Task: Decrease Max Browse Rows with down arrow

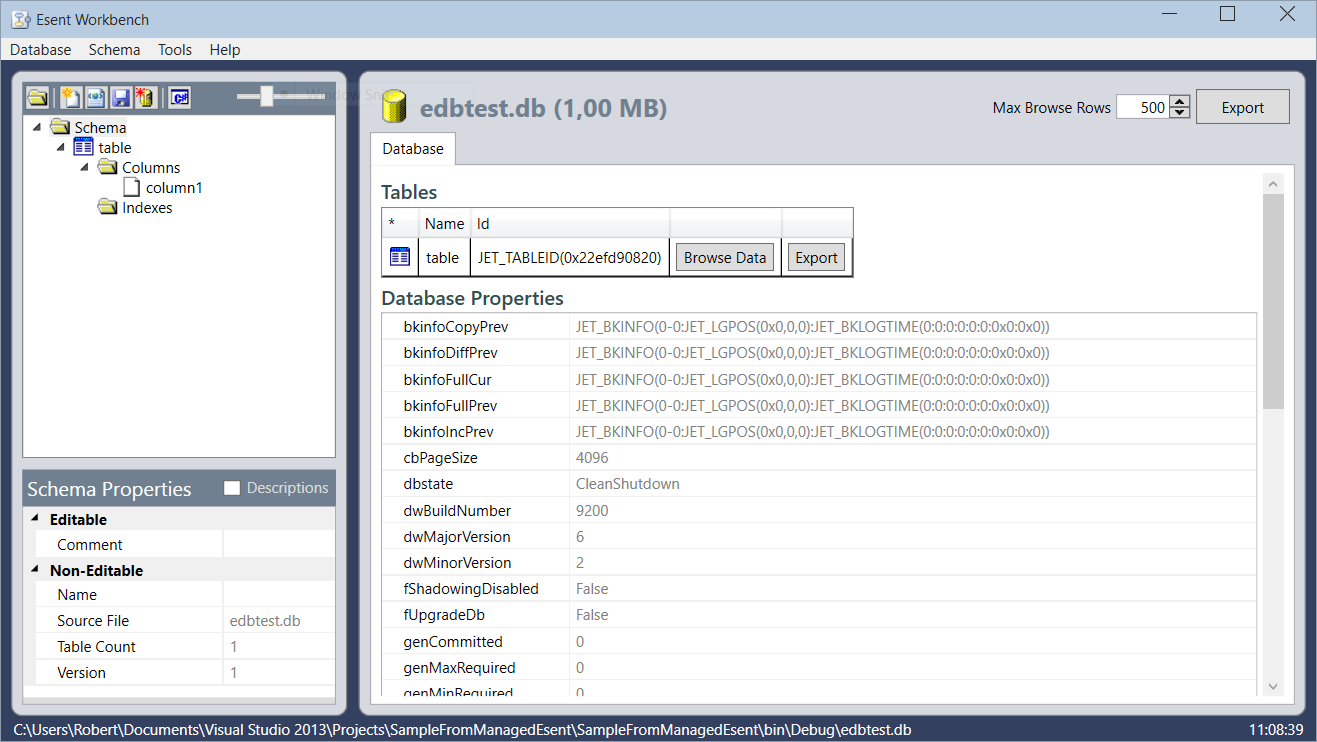Action: tap(1180, 113)
